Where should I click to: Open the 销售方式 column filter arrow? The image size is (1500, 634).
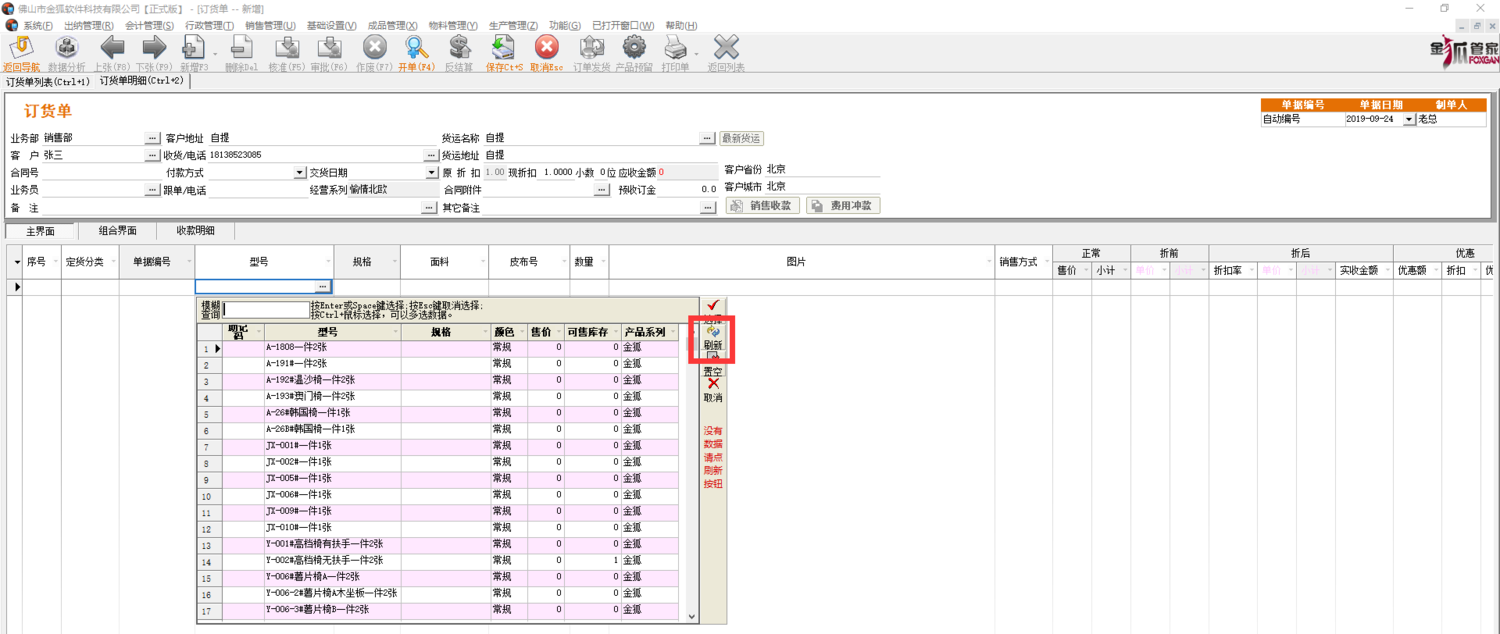1046,262
